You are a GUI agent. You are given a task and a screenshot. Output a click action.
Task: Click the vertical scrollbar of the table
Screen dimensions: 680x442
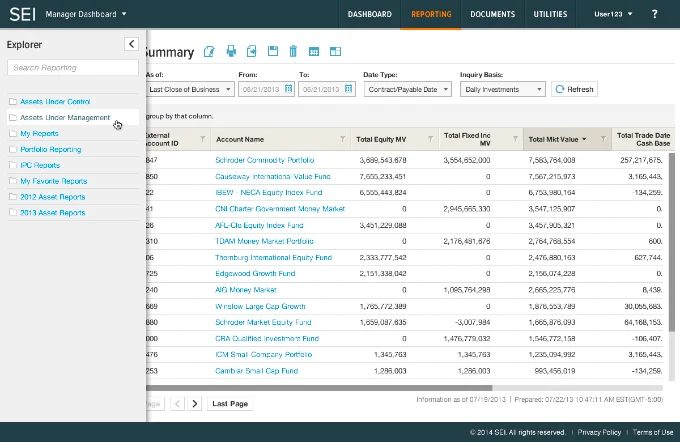[672, 242]
